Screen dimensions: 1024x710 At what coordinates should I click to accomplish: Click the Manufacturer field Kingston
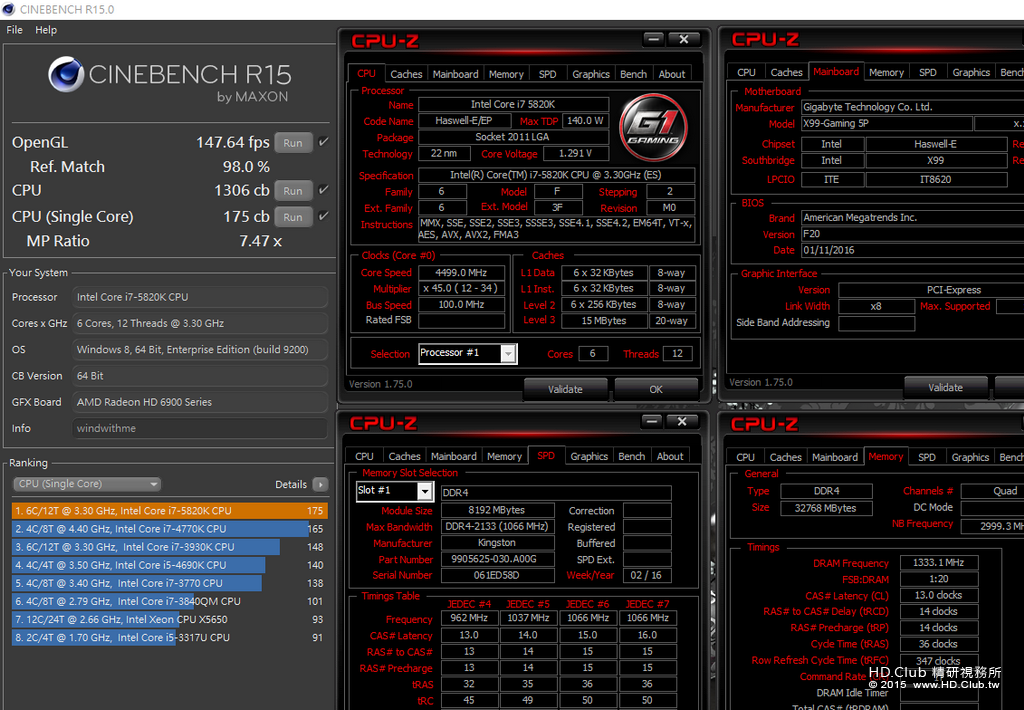tap(498, 543)
